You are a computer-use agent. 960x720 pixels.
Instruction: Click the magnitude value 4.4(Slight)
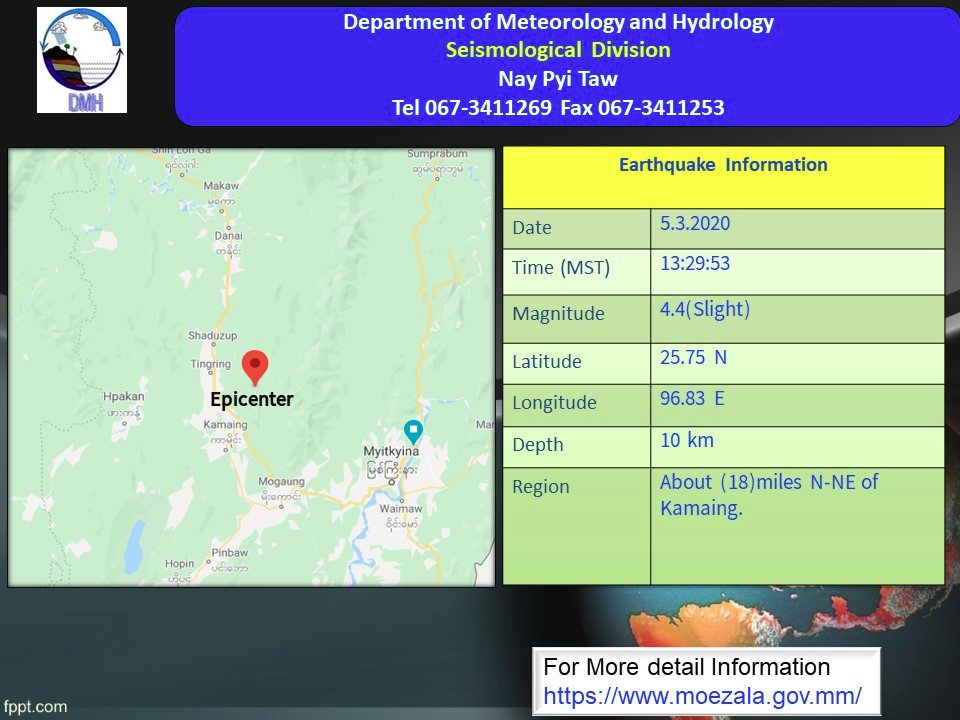(704, 310)
